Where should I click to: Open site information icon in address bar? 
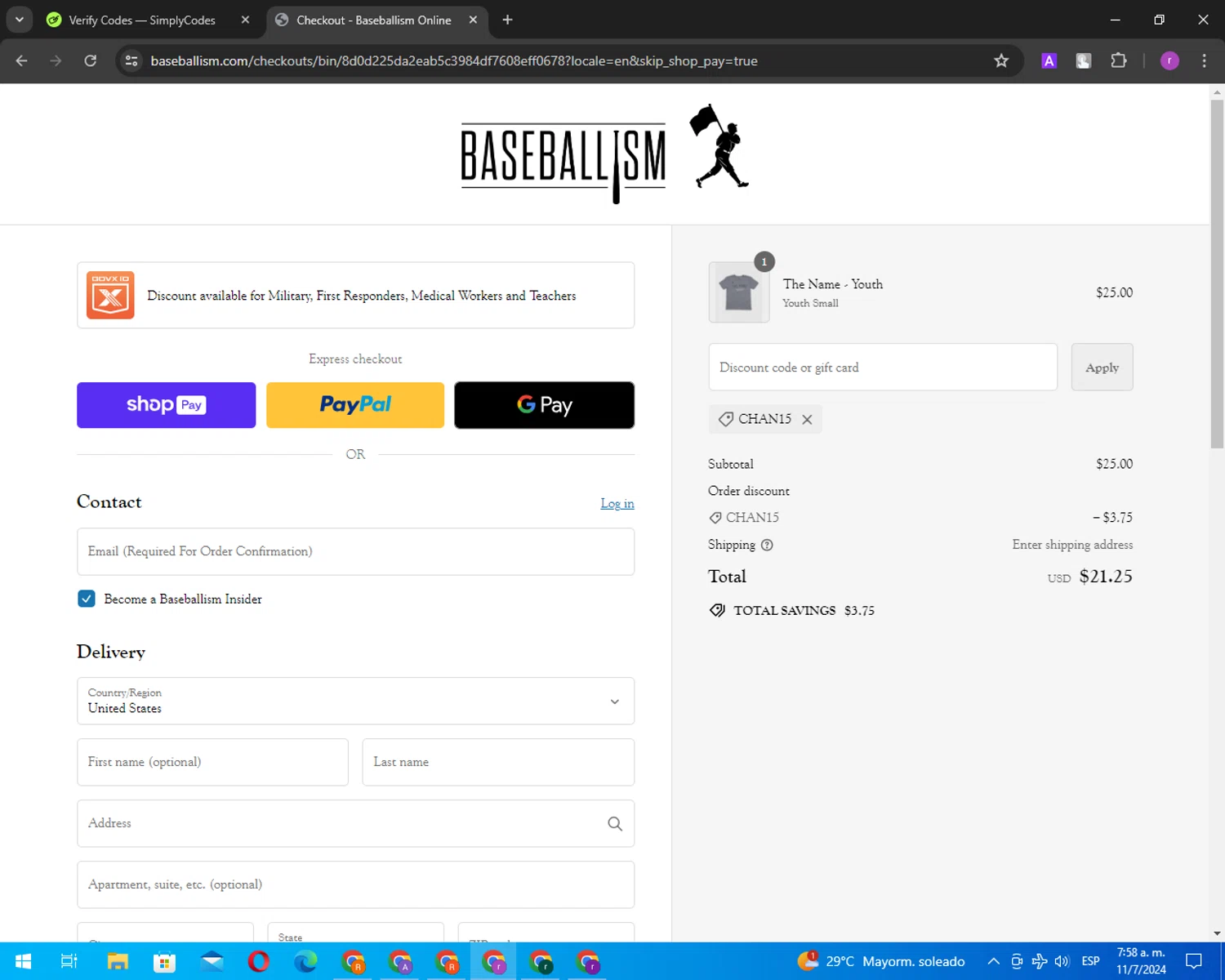click(x=131, y=60)
